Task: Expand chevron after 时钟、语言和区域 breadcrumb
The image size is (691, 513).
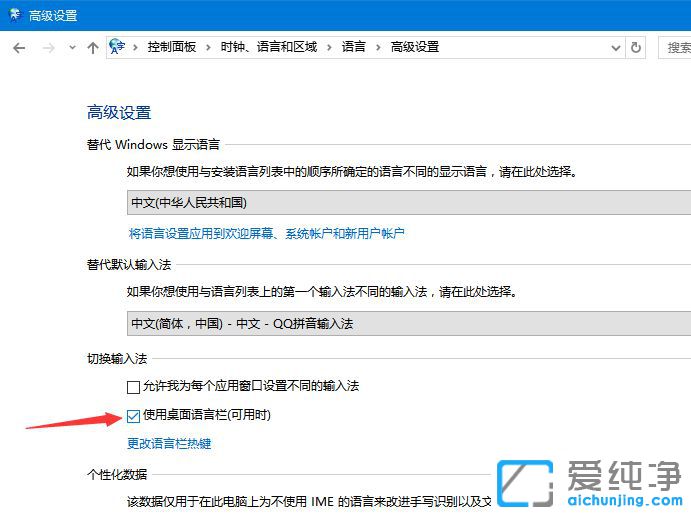Action: 329,47
